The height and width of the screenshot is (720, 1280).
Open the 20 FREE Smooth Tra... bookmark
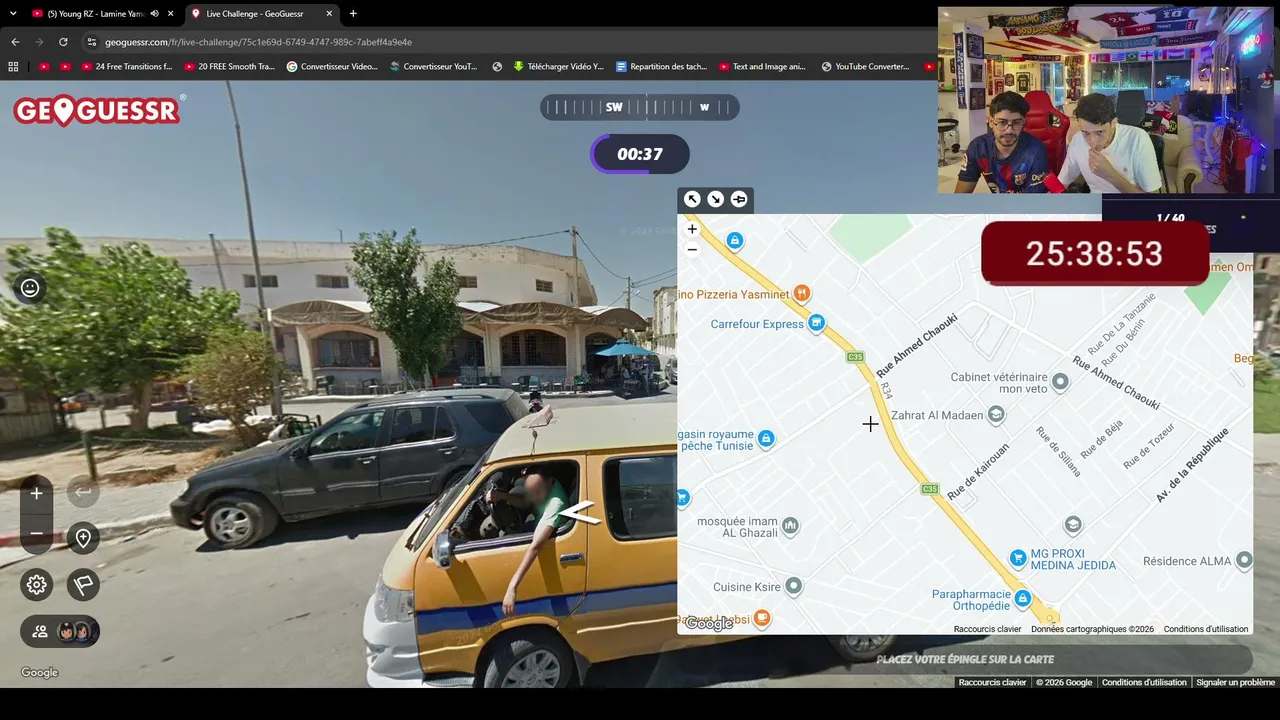(x=229, y=67)
